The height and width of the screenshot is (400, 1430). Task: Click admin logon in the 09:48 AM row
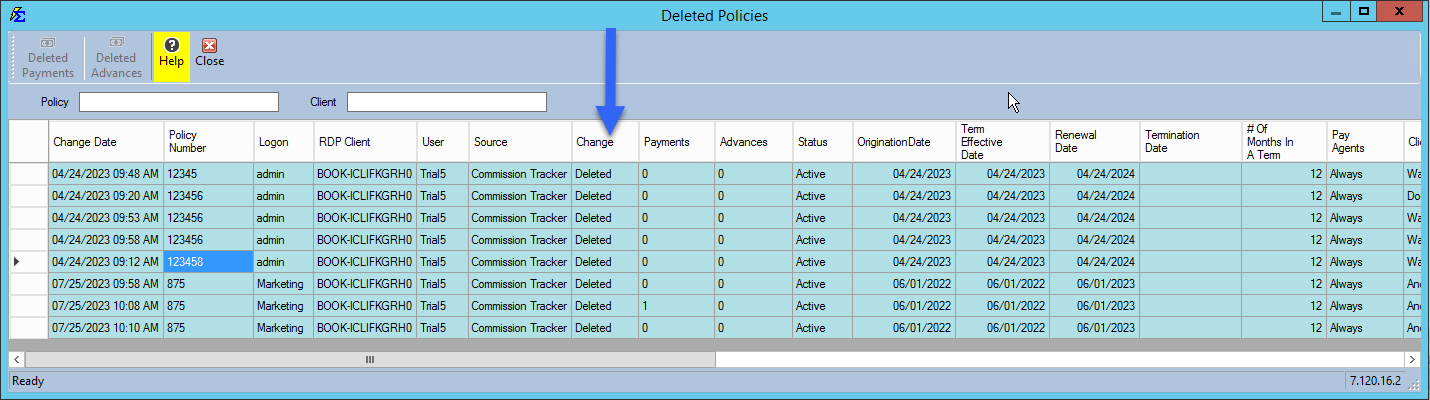283,174
